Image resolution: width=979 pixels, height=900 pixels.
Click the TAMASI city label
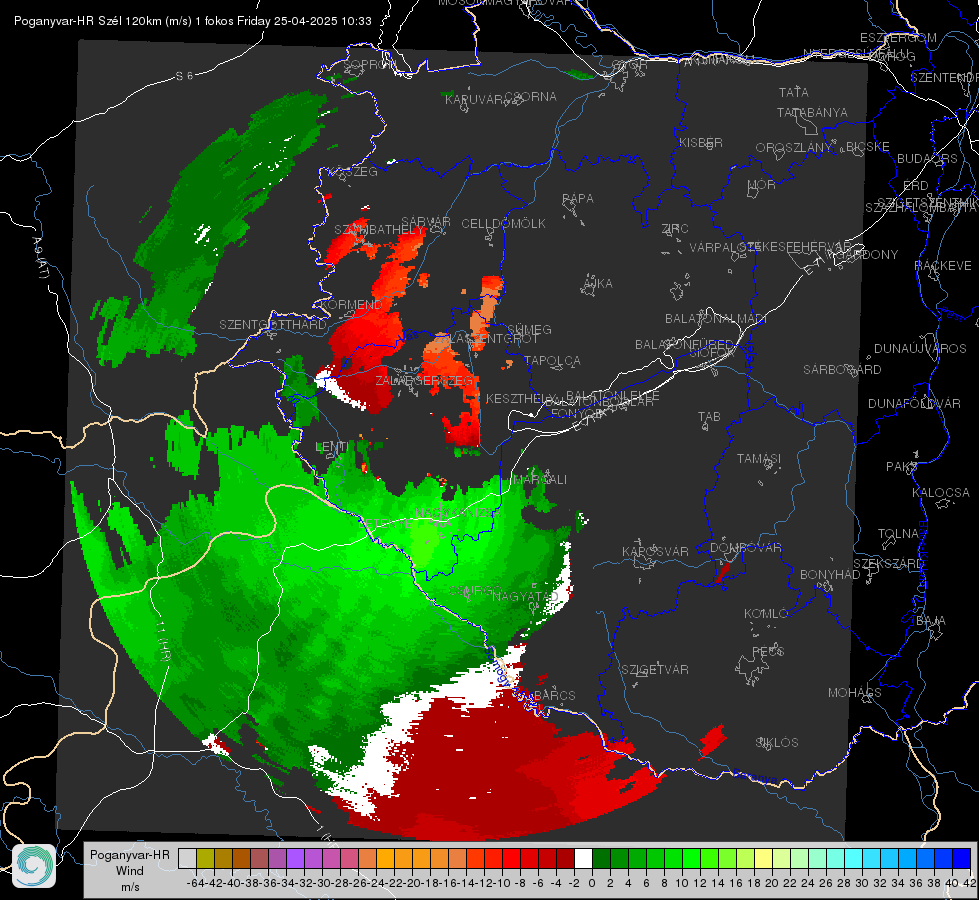[x=759, y=459]
